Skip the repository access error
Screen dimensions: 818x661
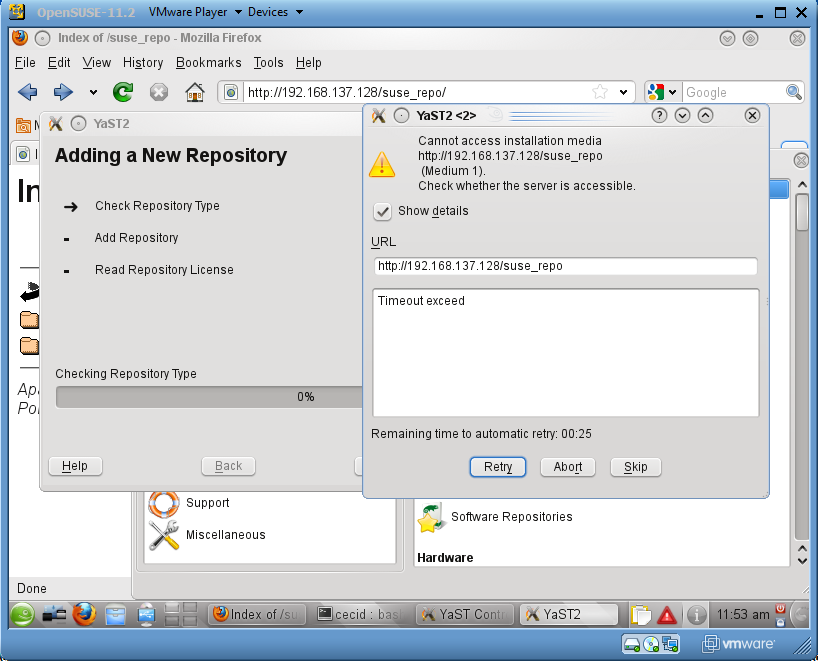[635, 467]
